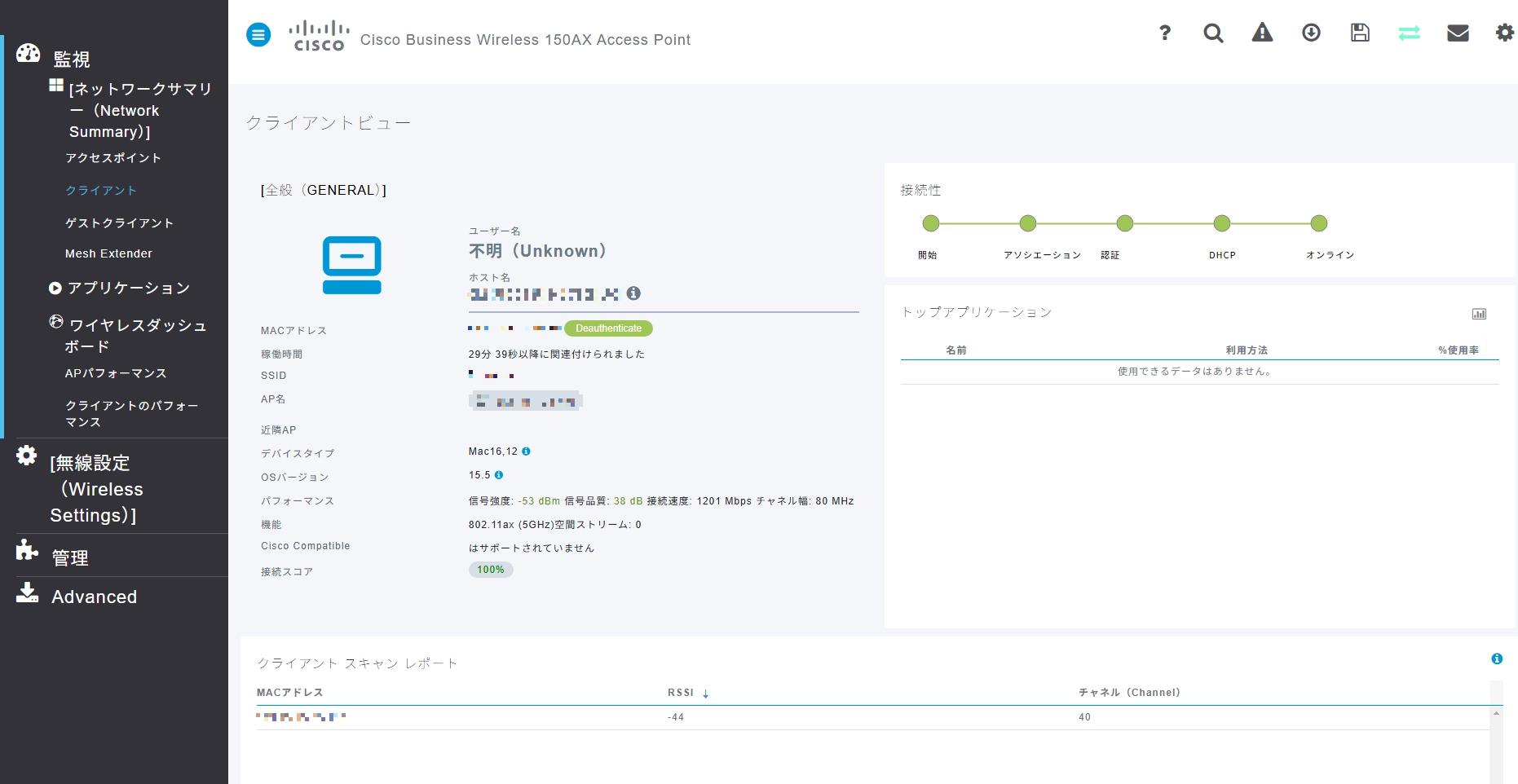Click the 38 dB signal quality value
Screen dimensions: 1518x784
tap(629, 501)
